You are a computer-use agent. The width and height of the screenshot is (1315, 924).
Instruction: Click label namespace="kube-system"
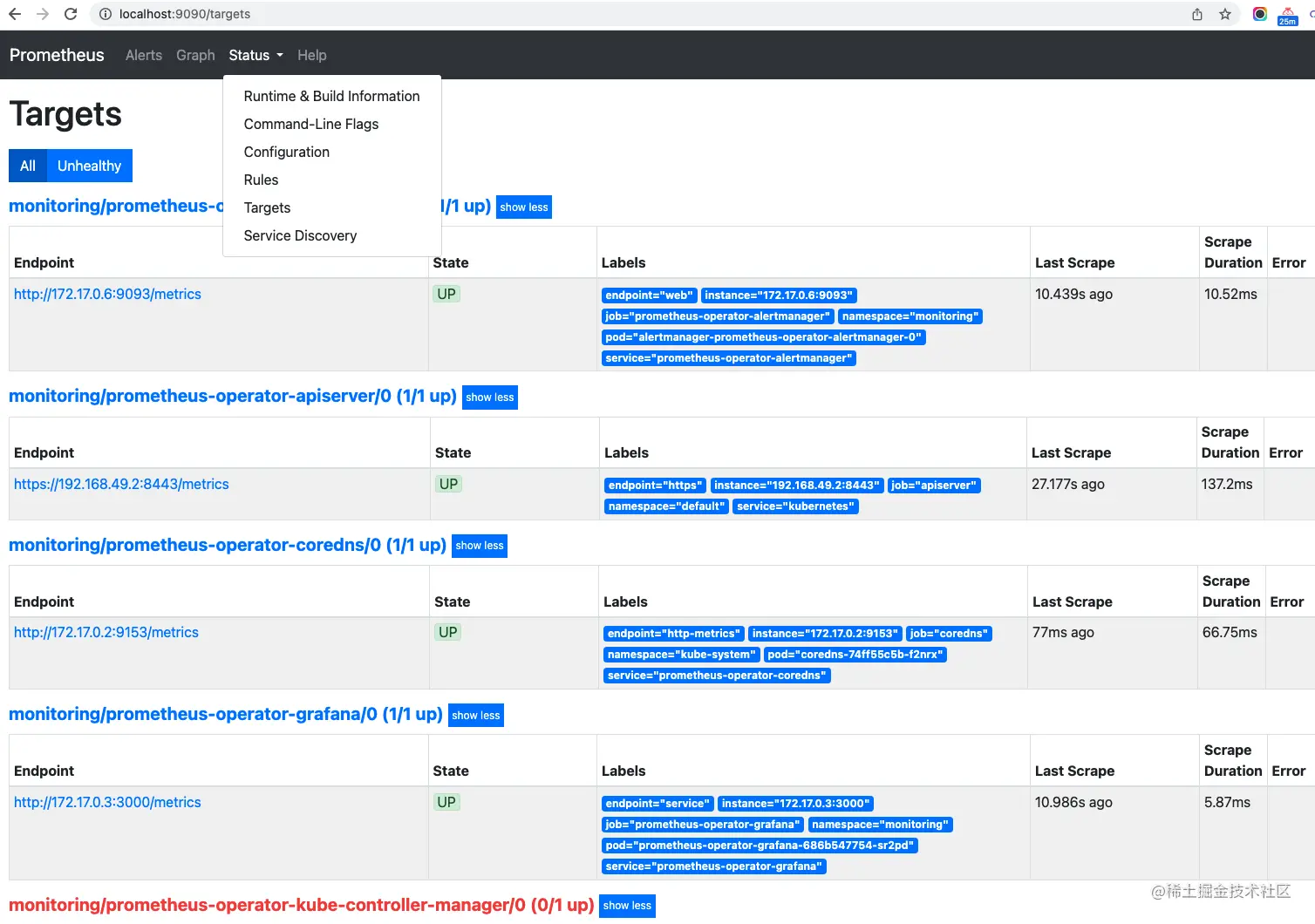(x=682, y=655)
